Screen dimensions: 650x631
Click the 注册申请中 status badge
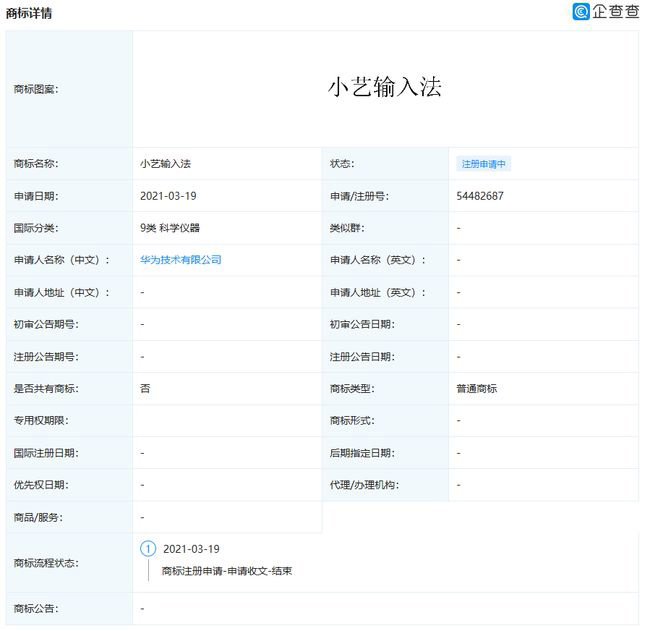[x=483, y=164]
